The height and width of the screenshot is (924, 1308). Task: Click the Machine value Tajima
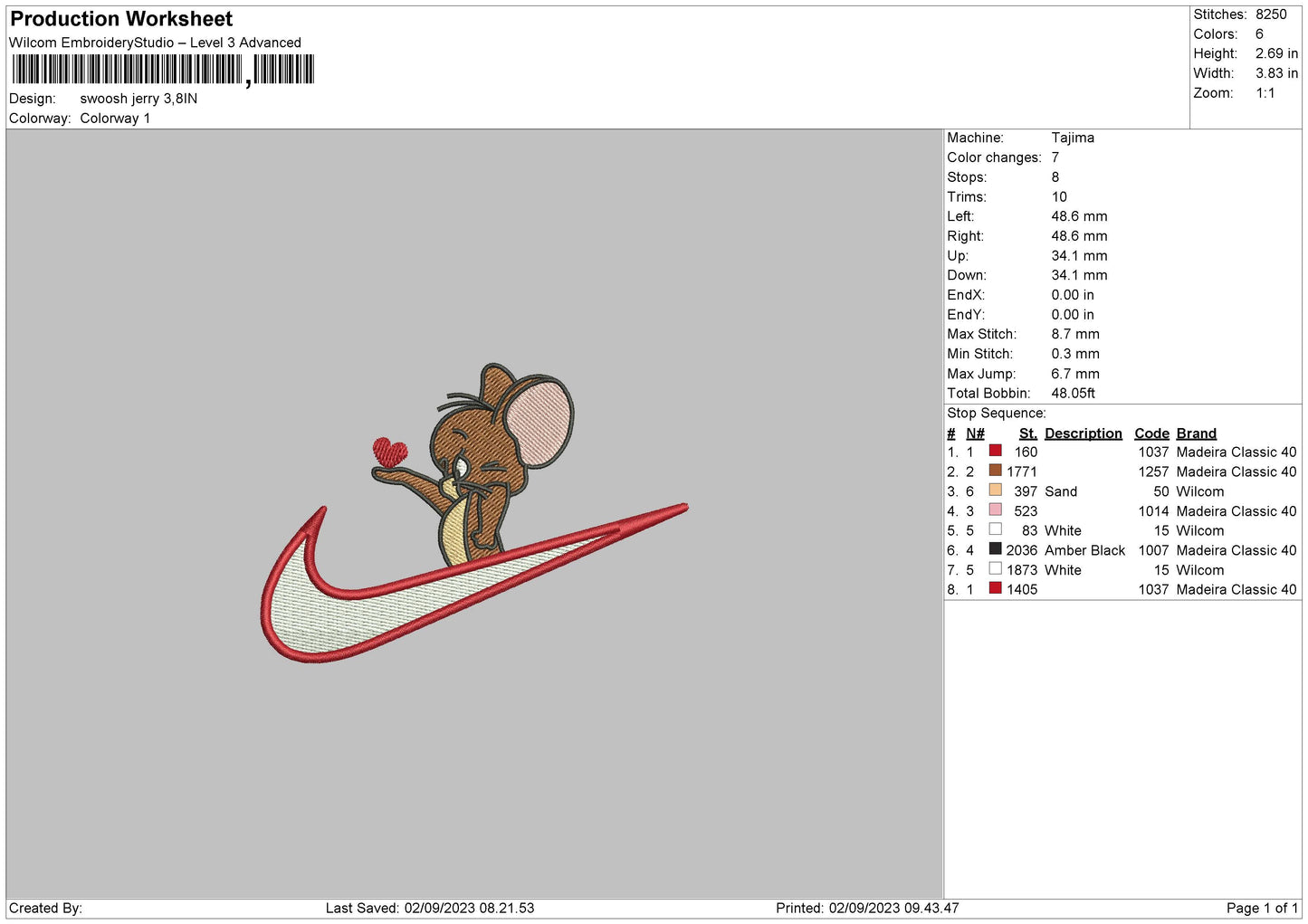pos(1073,138)
